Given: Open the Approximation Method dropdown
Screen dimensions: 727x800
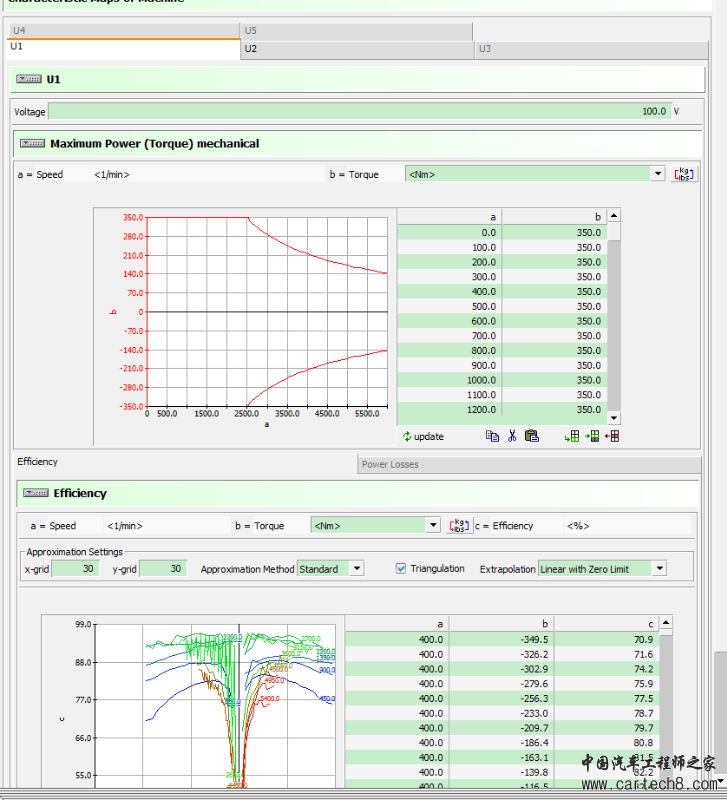Looking at the screenshot, I should [x=357, y=568].
